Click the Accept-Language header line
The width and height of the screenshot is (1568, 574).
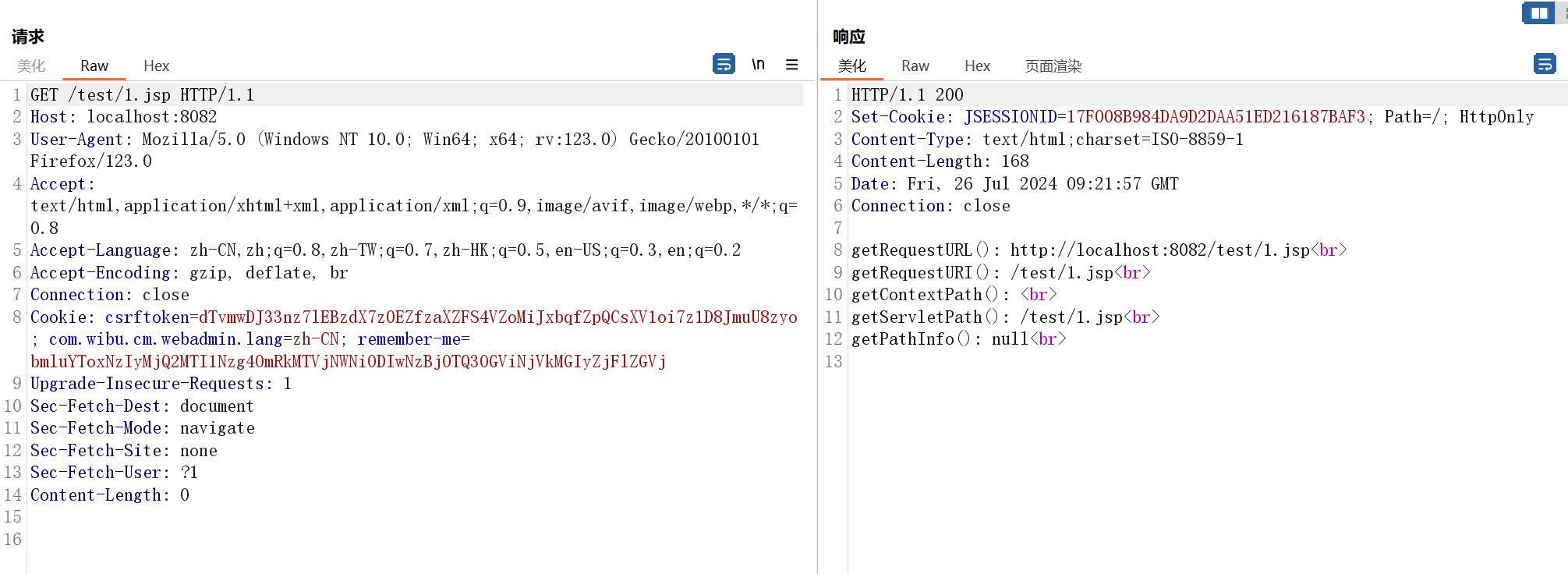point(386,250)
